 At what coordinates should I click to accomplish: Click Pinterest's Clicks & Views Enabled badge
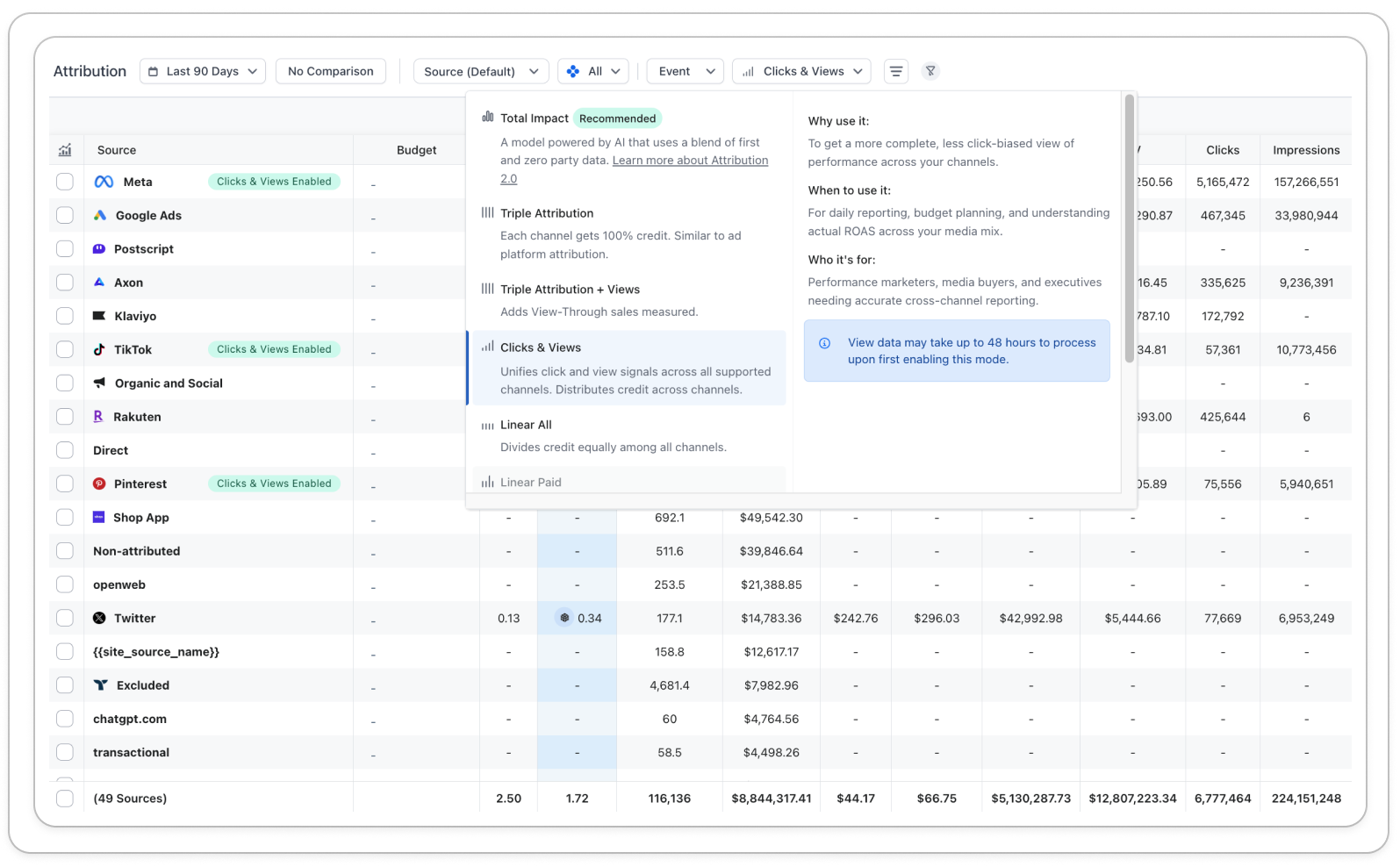(x=274, y=484)
